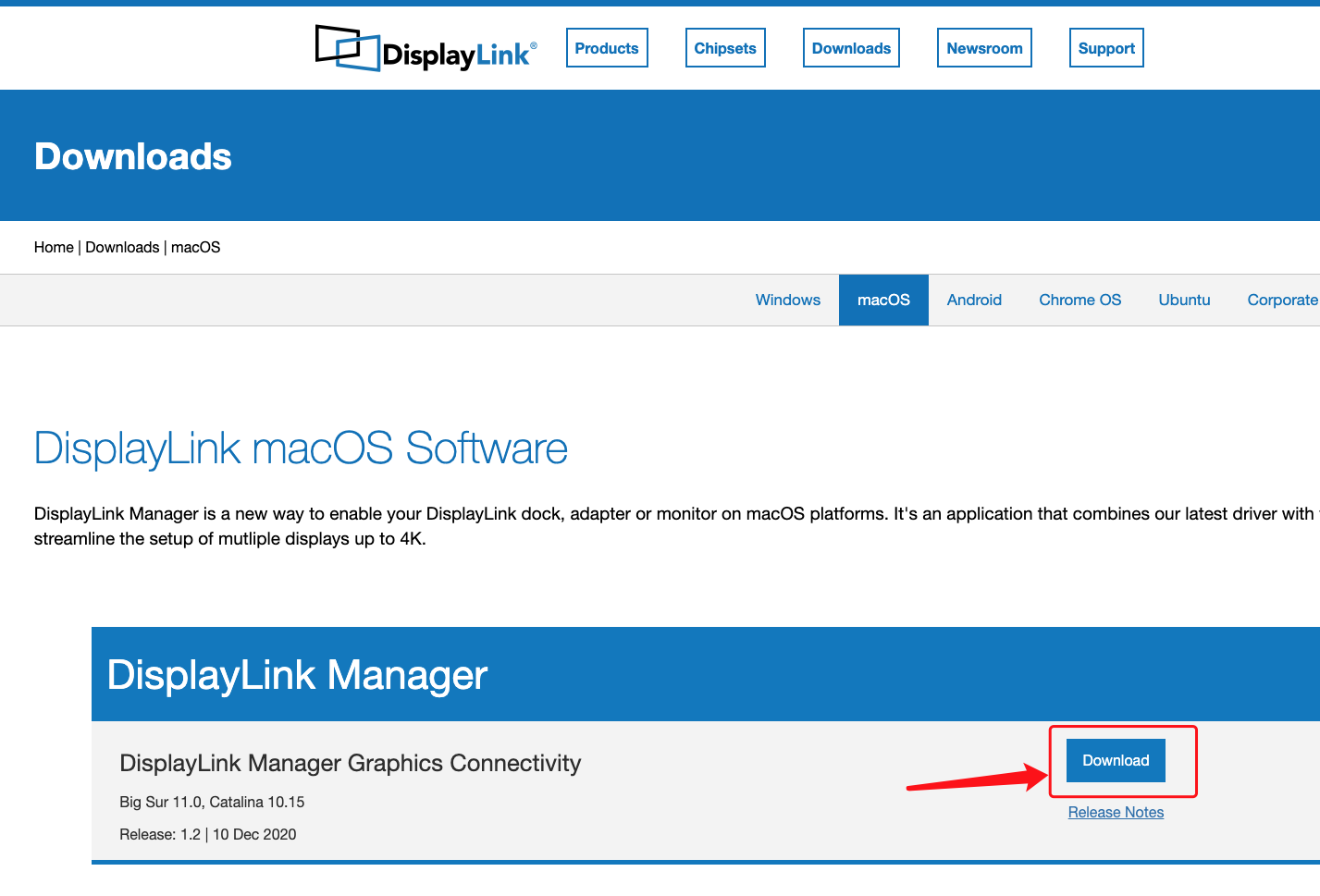Click the Big Sur 11.0, Catalina 10.15 text
The width and height of the screenshot is (1320, 896).
coord(212,802)
